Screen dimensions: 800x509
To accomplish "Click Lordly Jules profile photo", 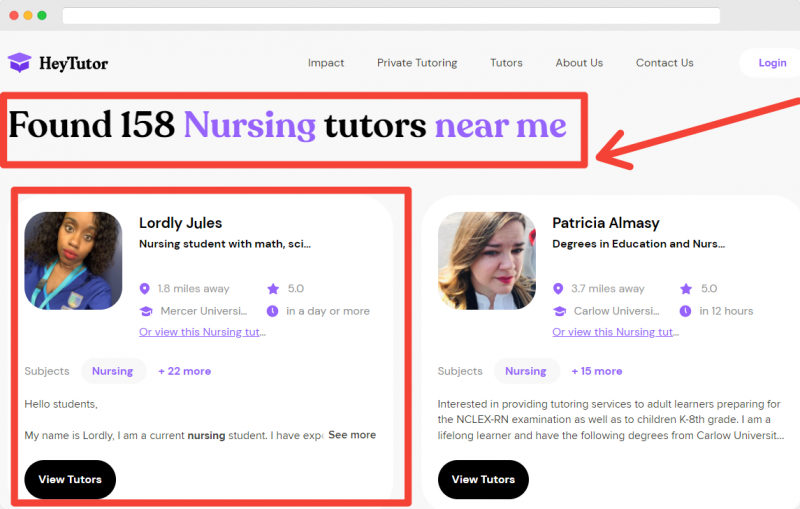I will click(73, 261).
